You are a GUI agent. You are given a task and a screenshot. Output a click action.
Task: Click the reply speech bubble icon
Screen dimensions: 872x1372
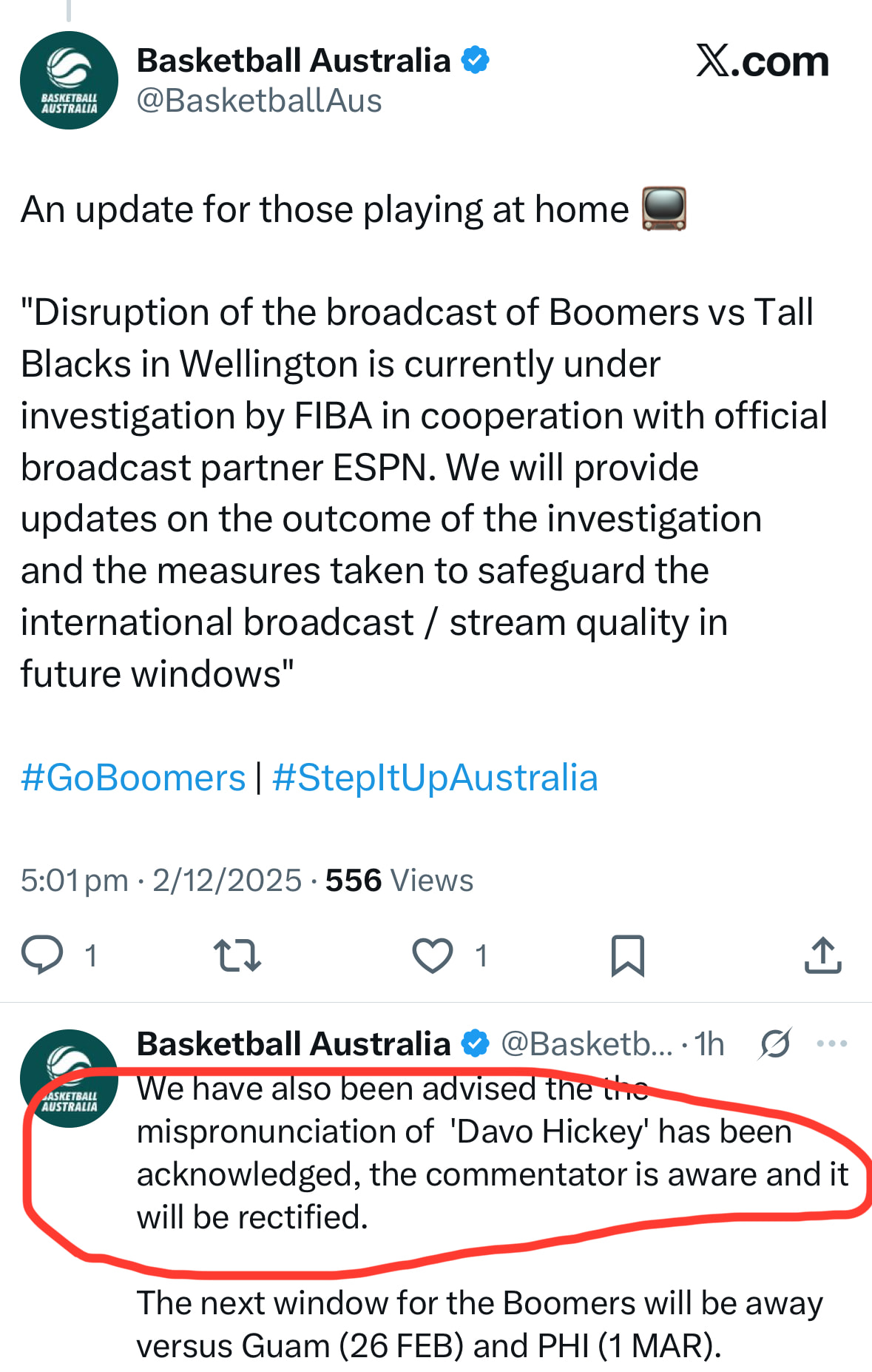coord(42,955)
